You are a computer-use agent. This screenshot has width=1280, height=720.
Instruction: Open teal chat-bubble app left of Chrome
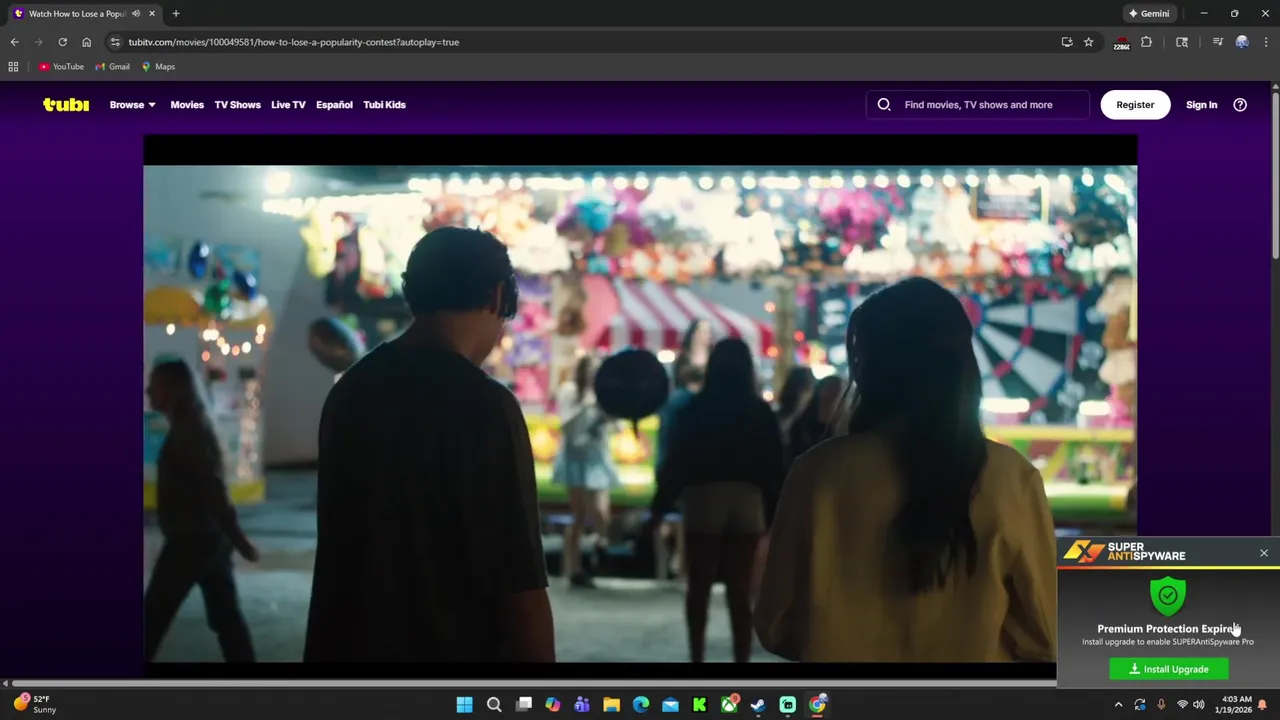coord(788,705)
